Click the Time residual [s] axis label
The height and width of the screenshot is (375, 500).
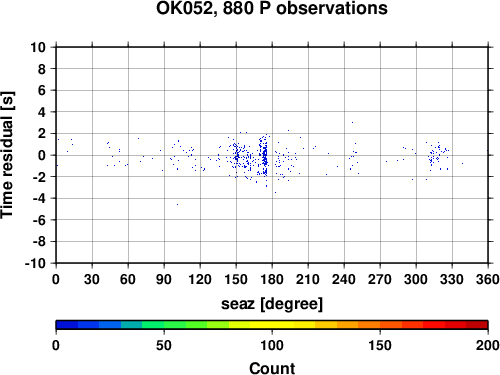pos(7,155)
